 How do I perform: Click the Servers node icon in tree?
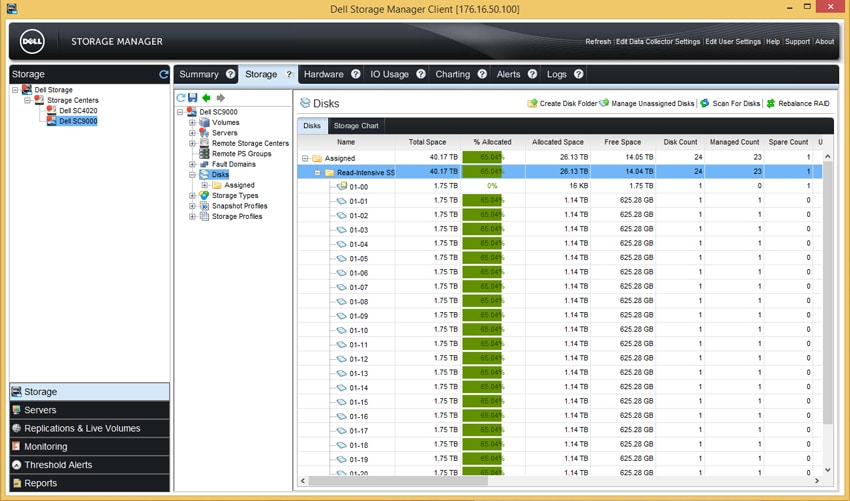[x=204, y=133]
